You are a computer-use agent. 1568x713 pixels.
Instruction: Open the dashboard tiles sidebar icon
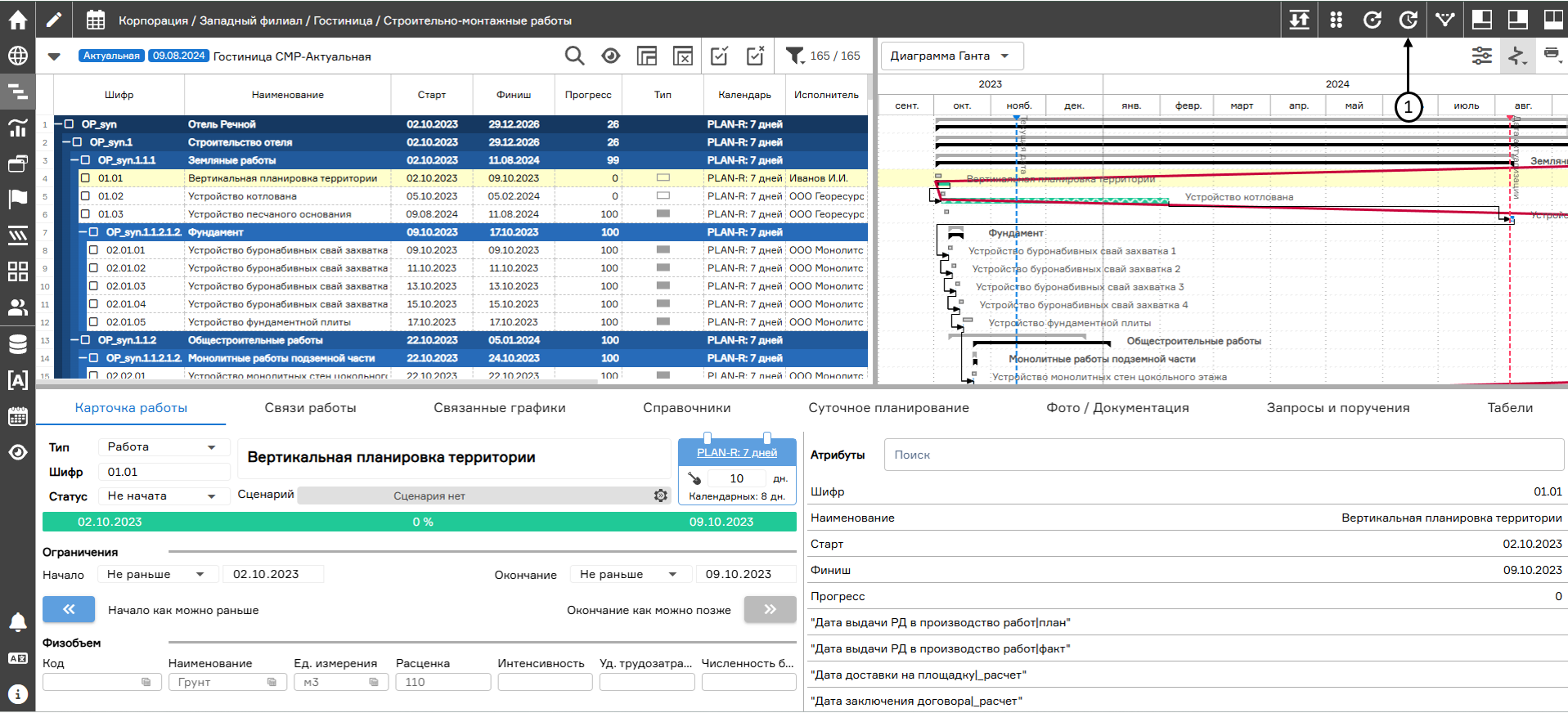point(17,271)
